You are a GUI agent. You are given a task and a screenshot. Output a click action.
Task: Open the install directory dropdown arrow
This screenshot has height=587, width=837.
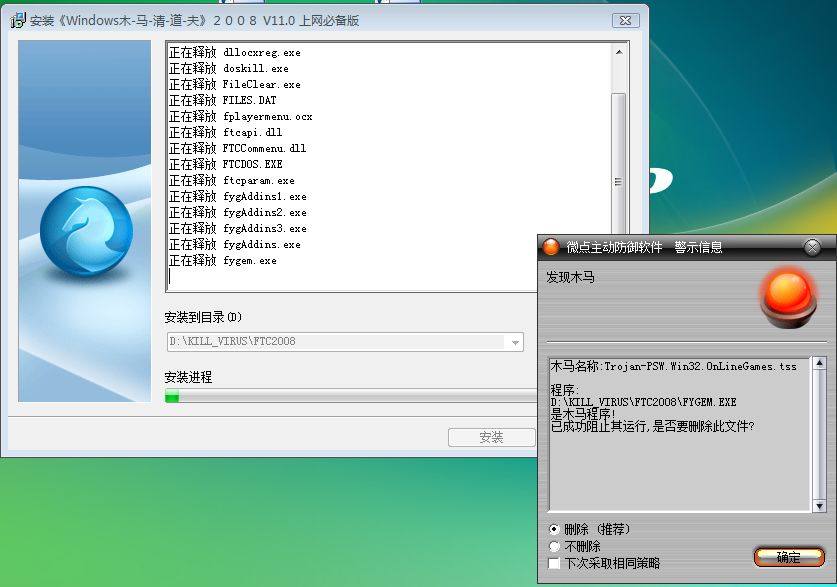[x=515, y=342]
